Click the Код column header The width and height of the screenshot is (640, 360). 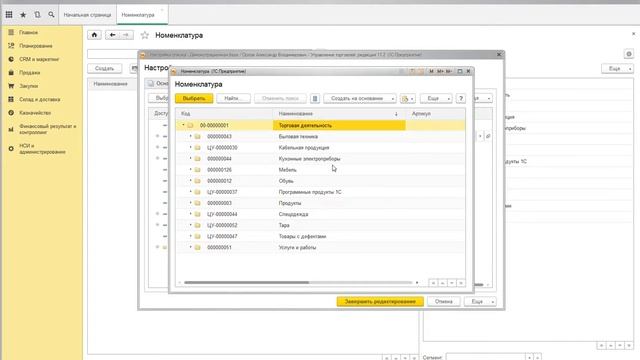coord(224,114)
